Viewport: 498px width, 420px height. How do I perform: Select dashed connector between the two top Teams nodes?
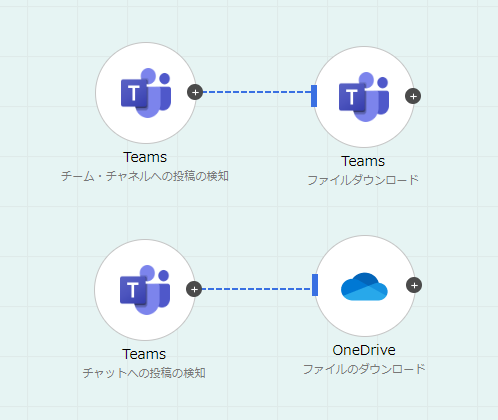pyautogui.click(x=257, y=92)
